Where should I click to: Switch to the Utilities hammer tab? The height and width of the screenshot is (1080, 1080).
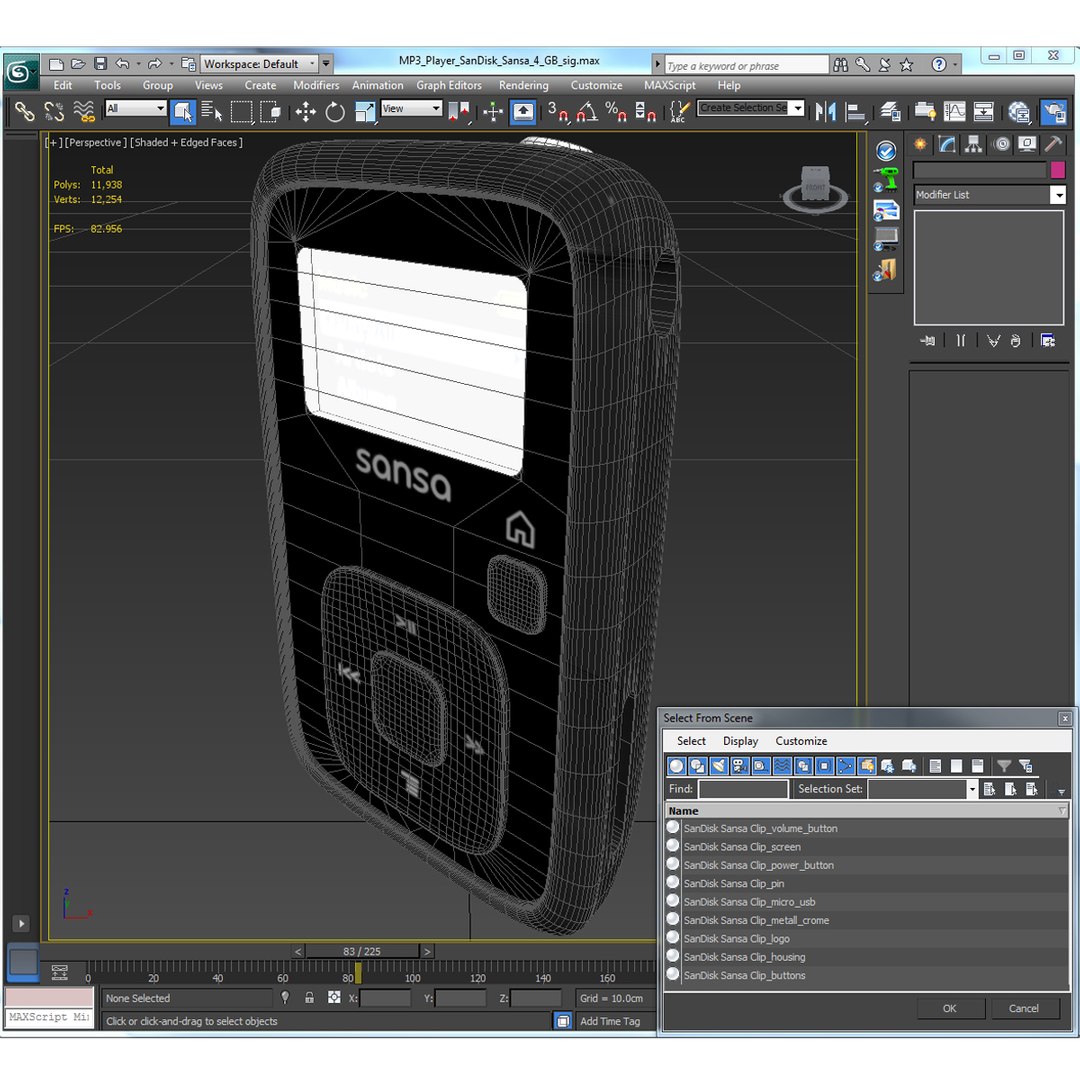click(x=1052, y=144)
